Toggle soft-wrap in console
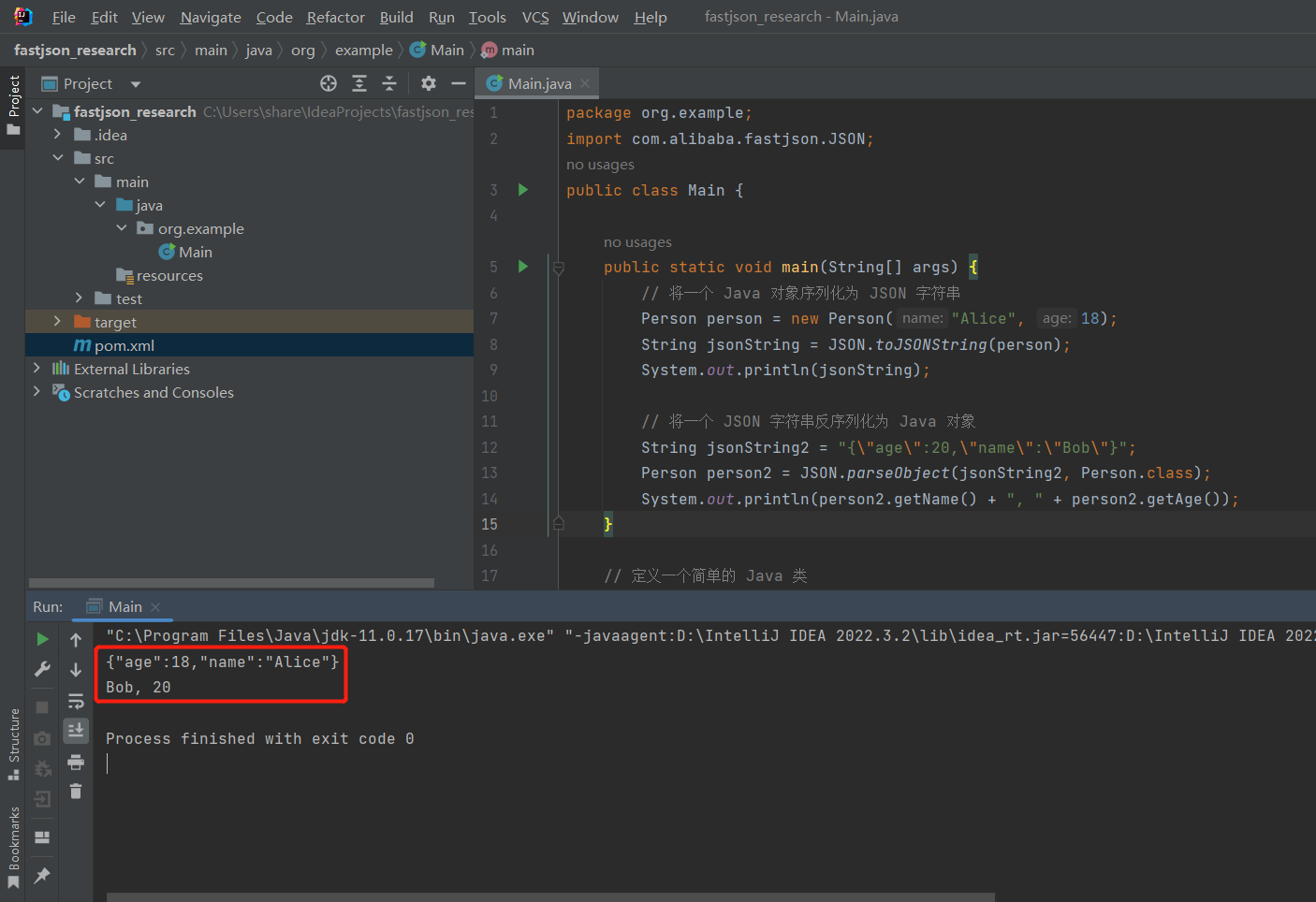The height and width of the screenshot is (902, 1316). [76, 701]
